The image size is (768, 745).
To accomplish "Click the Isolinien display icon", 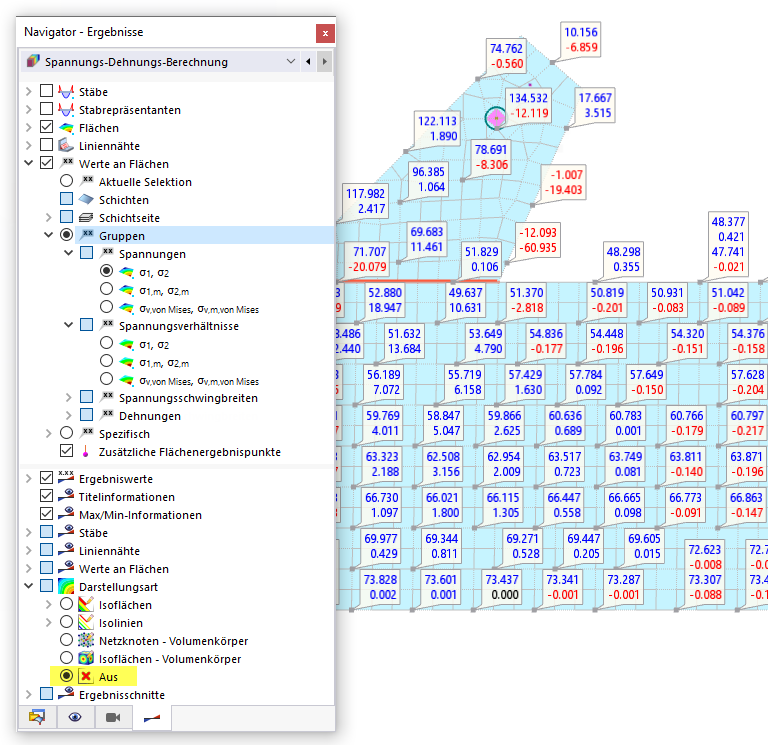I will tap(86, 623).
